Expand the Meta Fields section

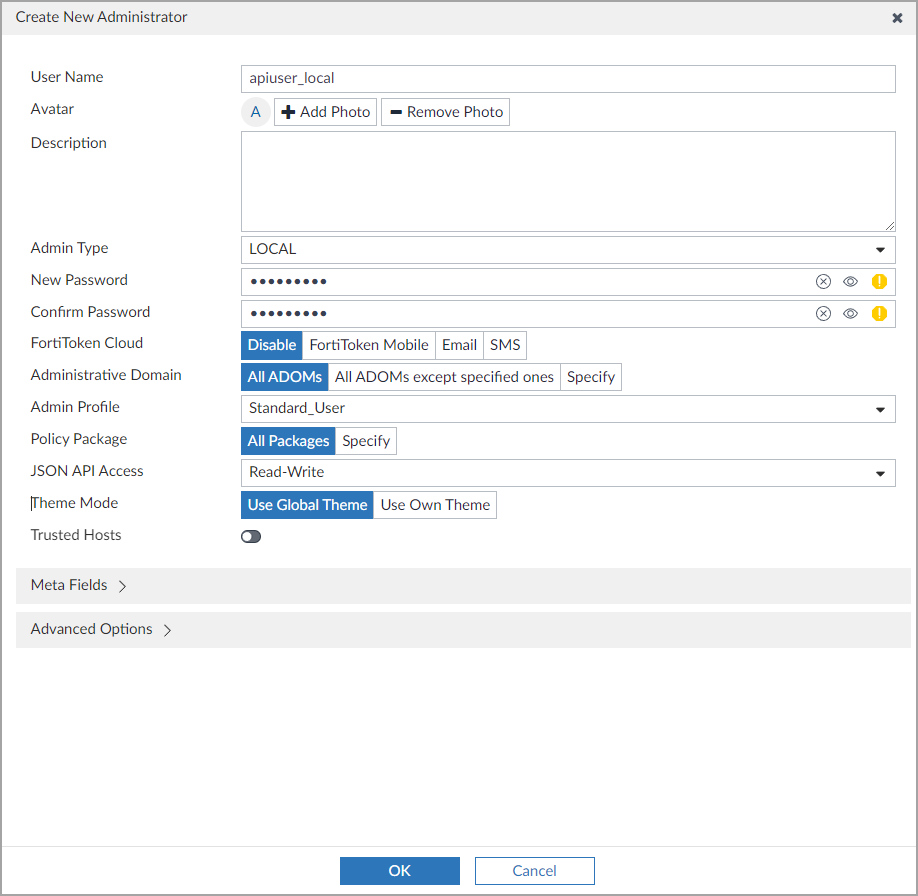tap(80, 586)
